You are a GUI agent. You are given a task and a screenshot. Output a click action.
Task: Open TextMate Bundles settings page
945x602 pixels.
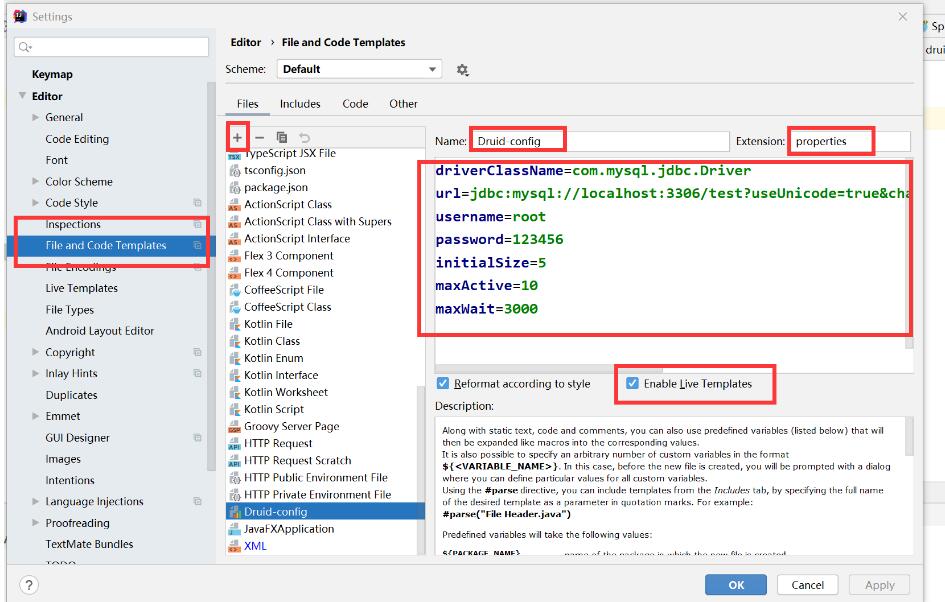pos(89,544)
